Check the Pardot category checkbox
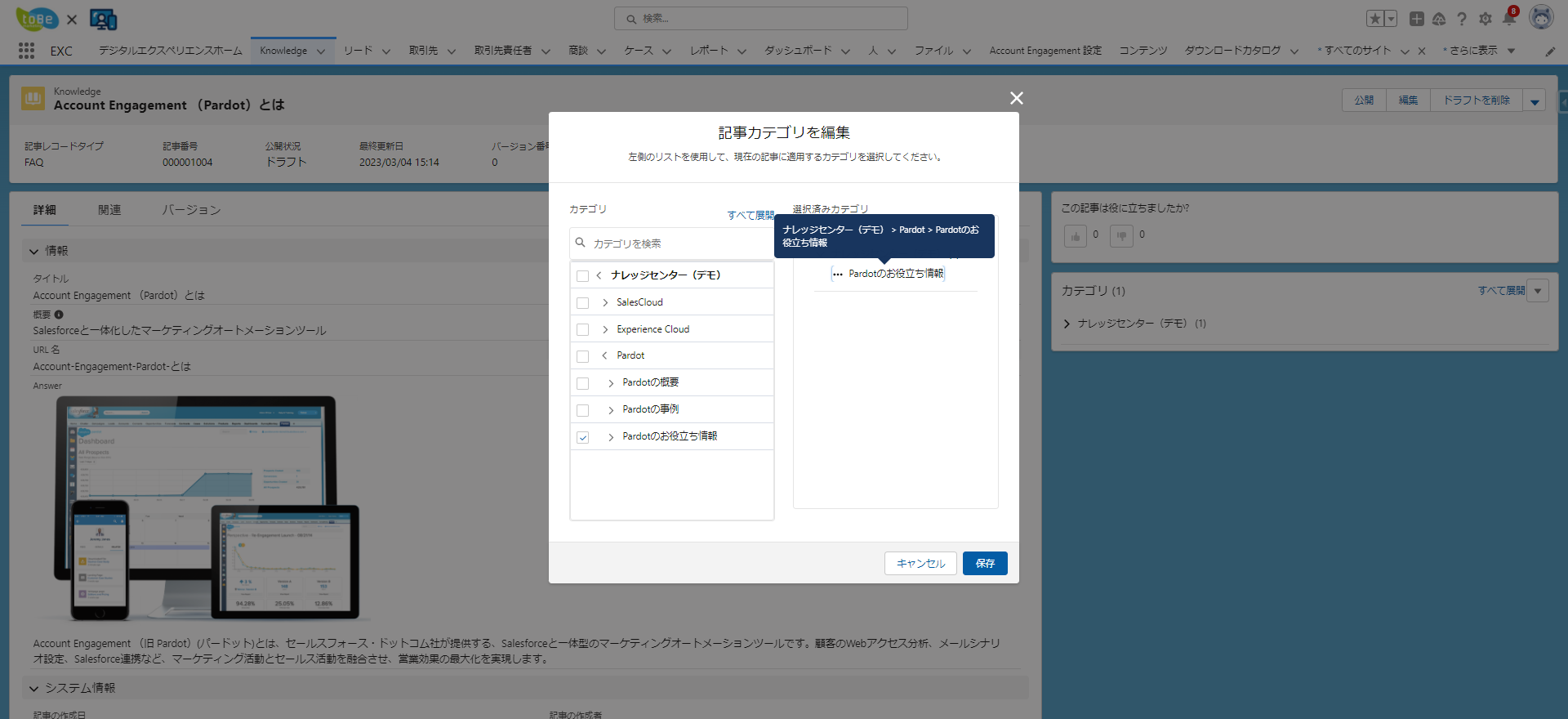This screenshot has width=1568, height=719. pos(582,357)
